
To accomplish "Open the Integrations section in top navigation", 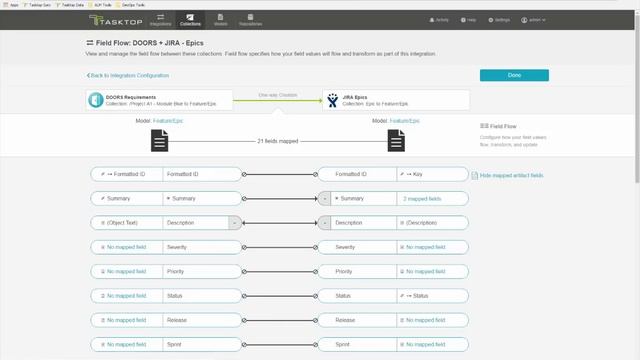I will tap(160, 20).
